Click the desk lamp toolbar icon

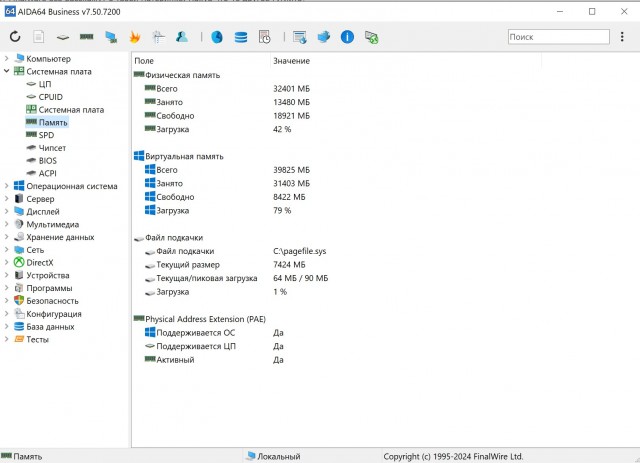pyautogui.click(x=158, y=37)
